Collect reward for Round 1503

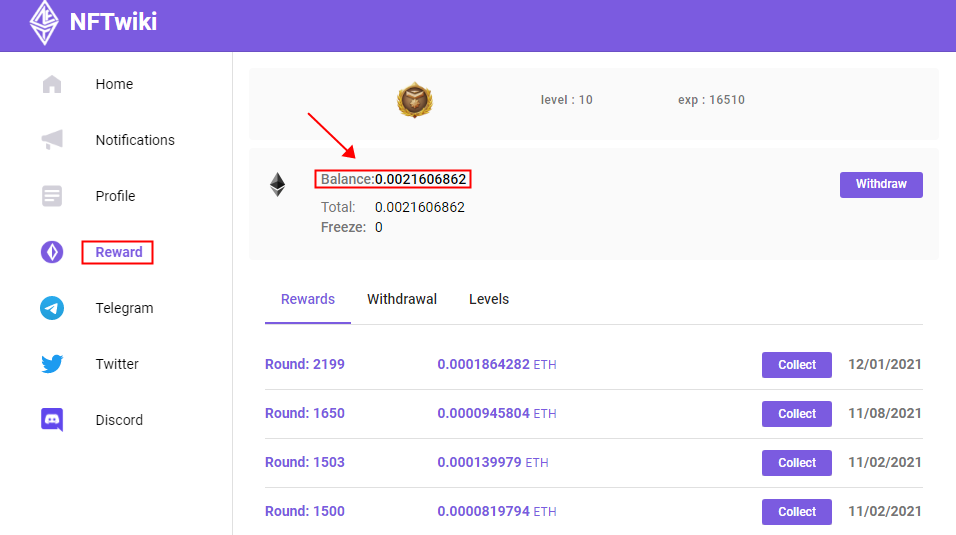point(796,463)
